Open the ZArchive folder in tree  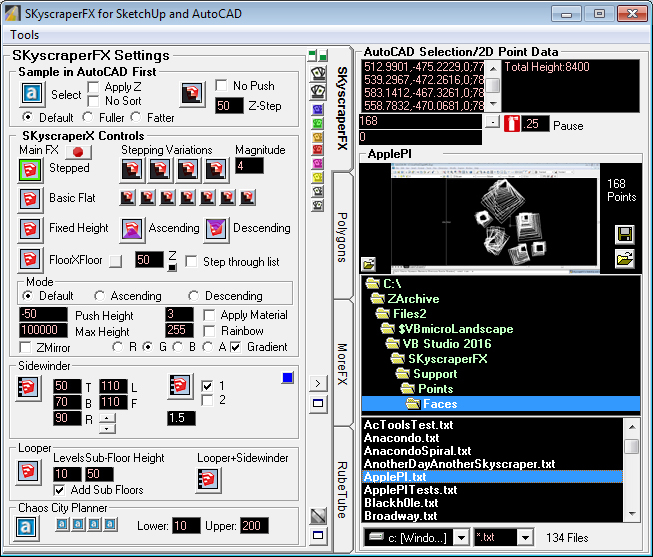[413, 299]
